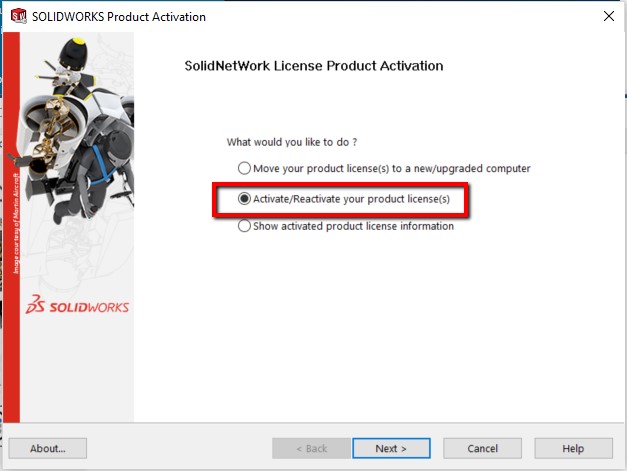The image size is (627, 471).
Task: Click the SOLIDWORKS icon in the title bar
Action: (18, 16)
